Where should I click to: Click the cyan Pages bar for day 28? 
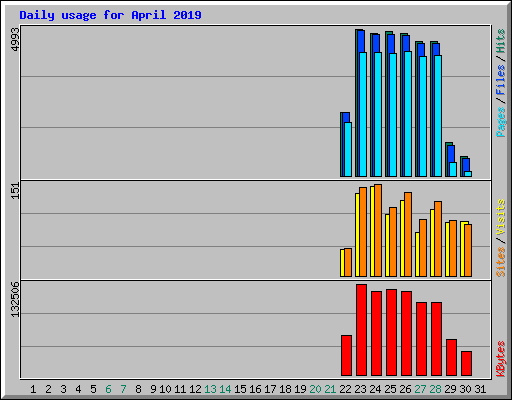coord(438,116)
